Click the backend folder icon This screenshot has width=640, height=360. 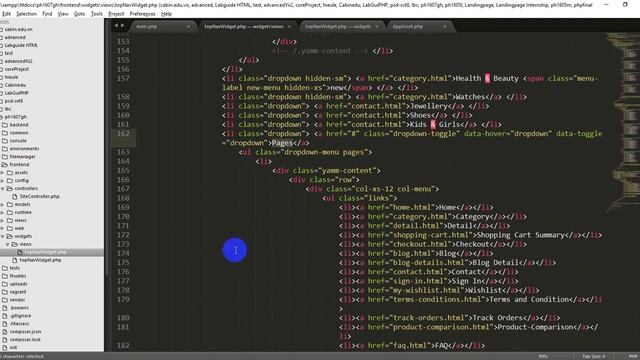pos(5,125)
